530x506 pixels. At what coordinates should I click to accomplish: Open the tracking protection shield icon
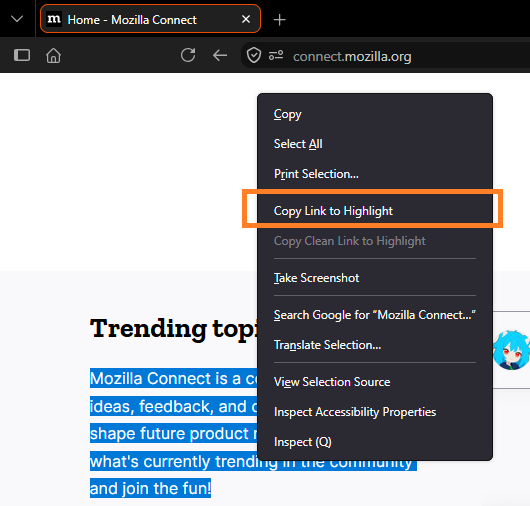254,55
